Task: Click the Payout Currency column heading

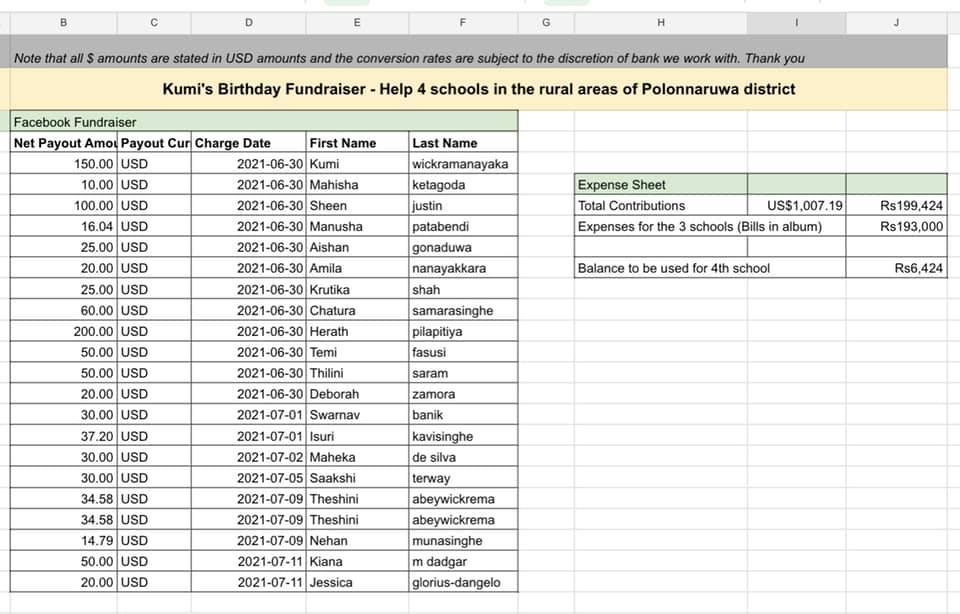Action: click(154, 143)
